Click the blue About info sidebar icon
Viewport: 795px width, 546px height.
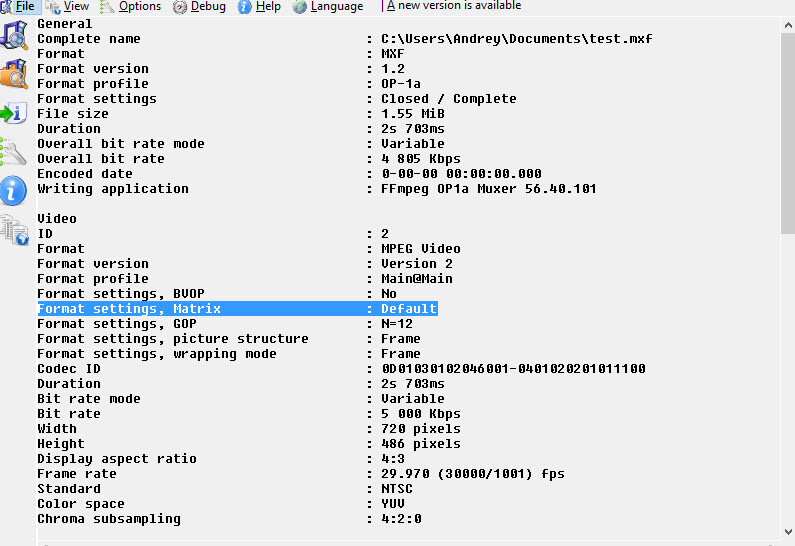(x=13, y=191)
